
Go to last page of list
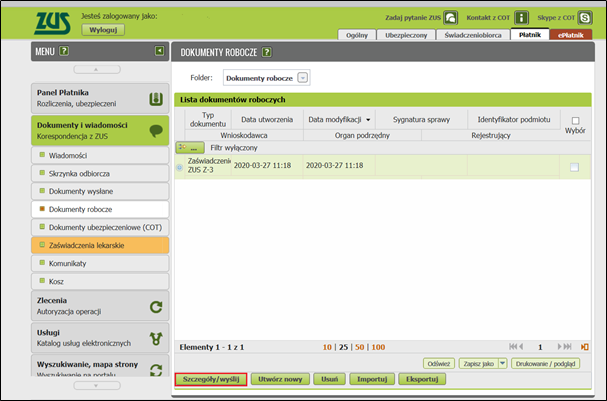pyautogui.click(x=567, y=346)
